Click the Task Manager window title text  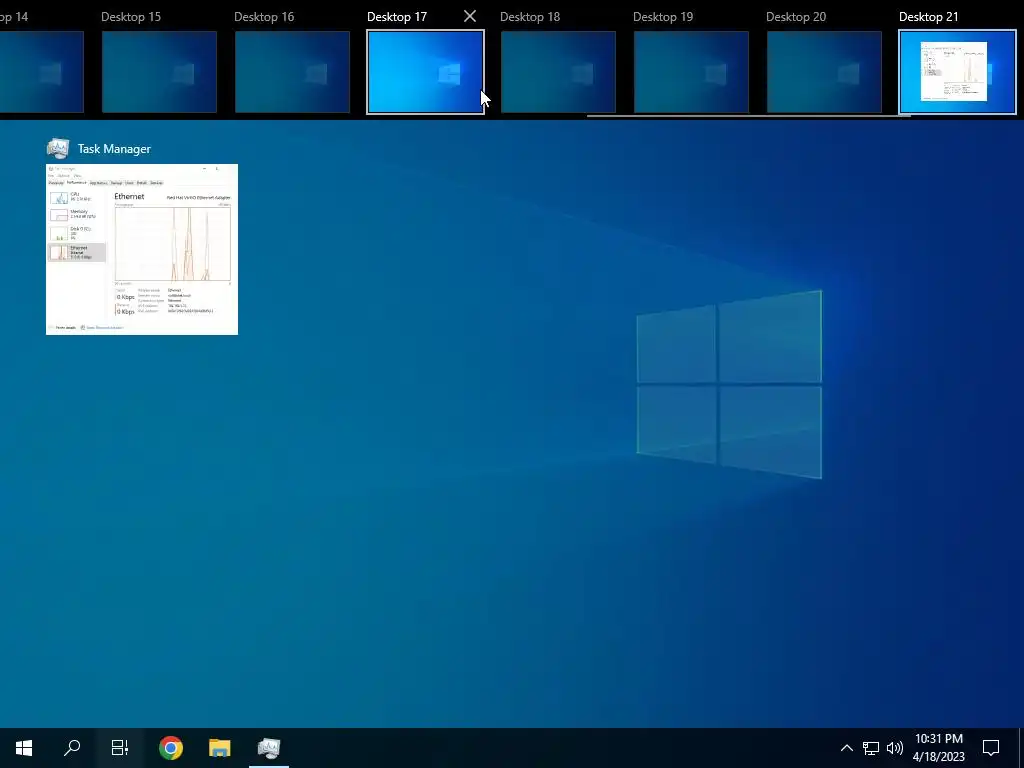[x=114, y=149]
